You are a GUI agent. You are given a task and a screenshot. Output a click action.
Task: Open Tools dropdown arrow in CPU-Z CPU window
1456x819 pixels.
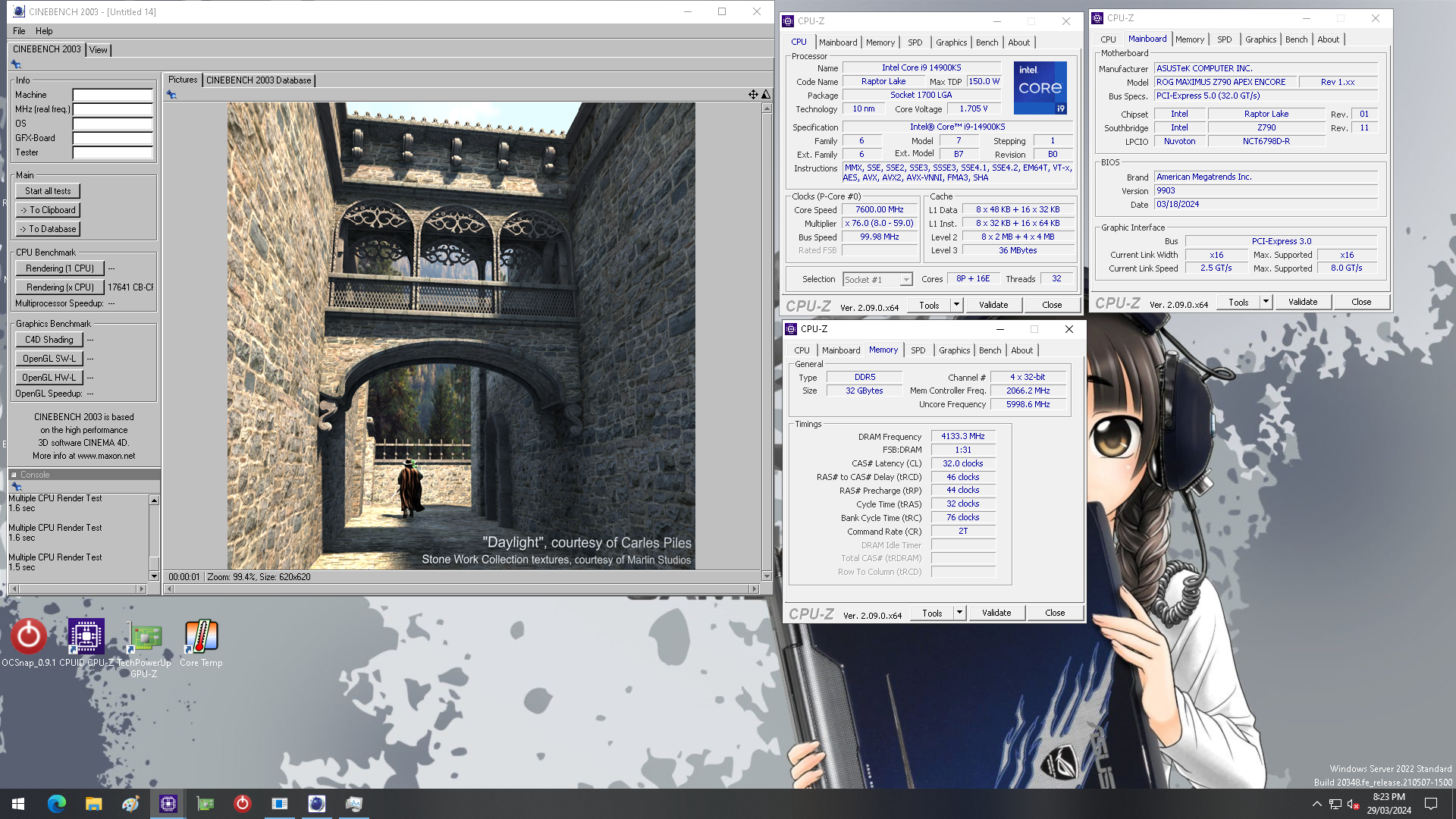point(956,305)
